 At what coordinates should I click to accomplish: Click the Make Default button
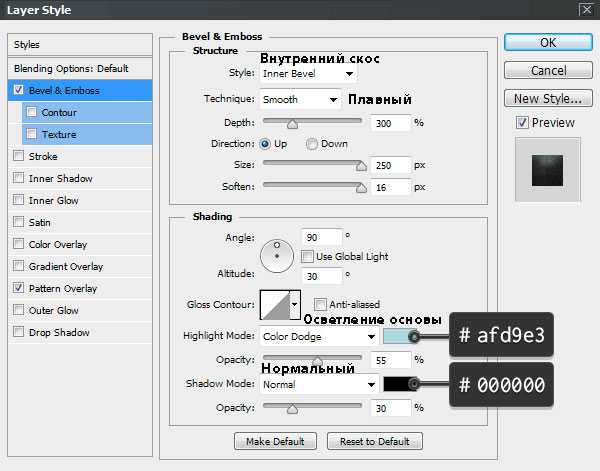pos(275,441)
